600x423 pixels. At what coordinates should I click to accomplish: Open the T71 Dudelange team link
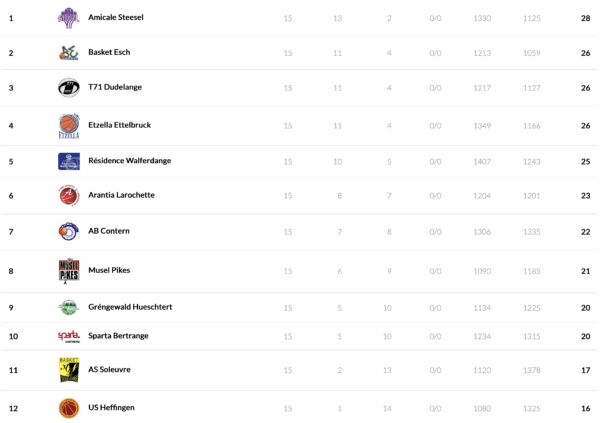pos(115,88)
